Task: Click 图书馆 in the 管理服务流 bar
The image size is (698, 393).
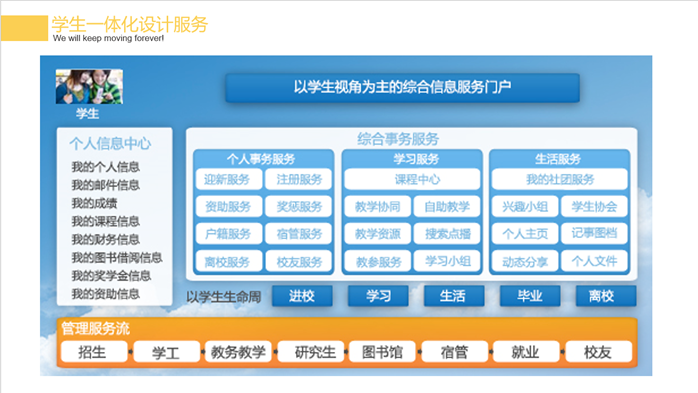Action: point(382,352)
